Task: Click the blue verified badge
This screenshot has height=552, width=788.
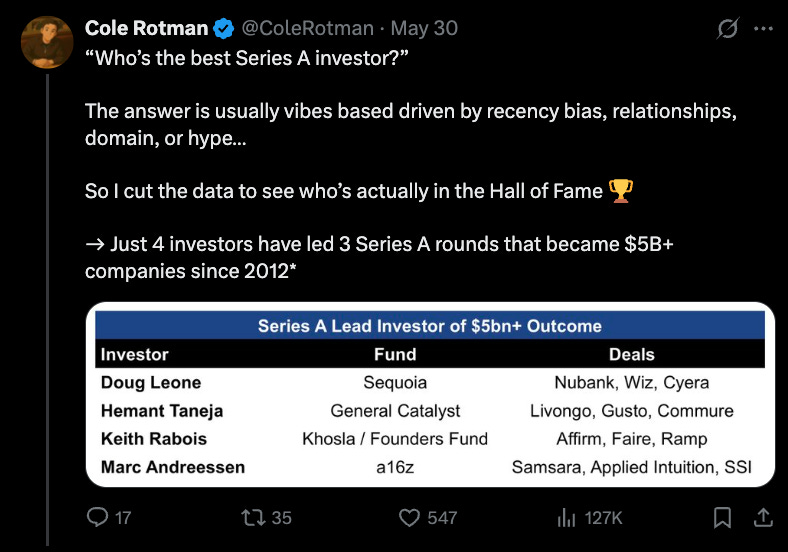Action: (224, 29)
